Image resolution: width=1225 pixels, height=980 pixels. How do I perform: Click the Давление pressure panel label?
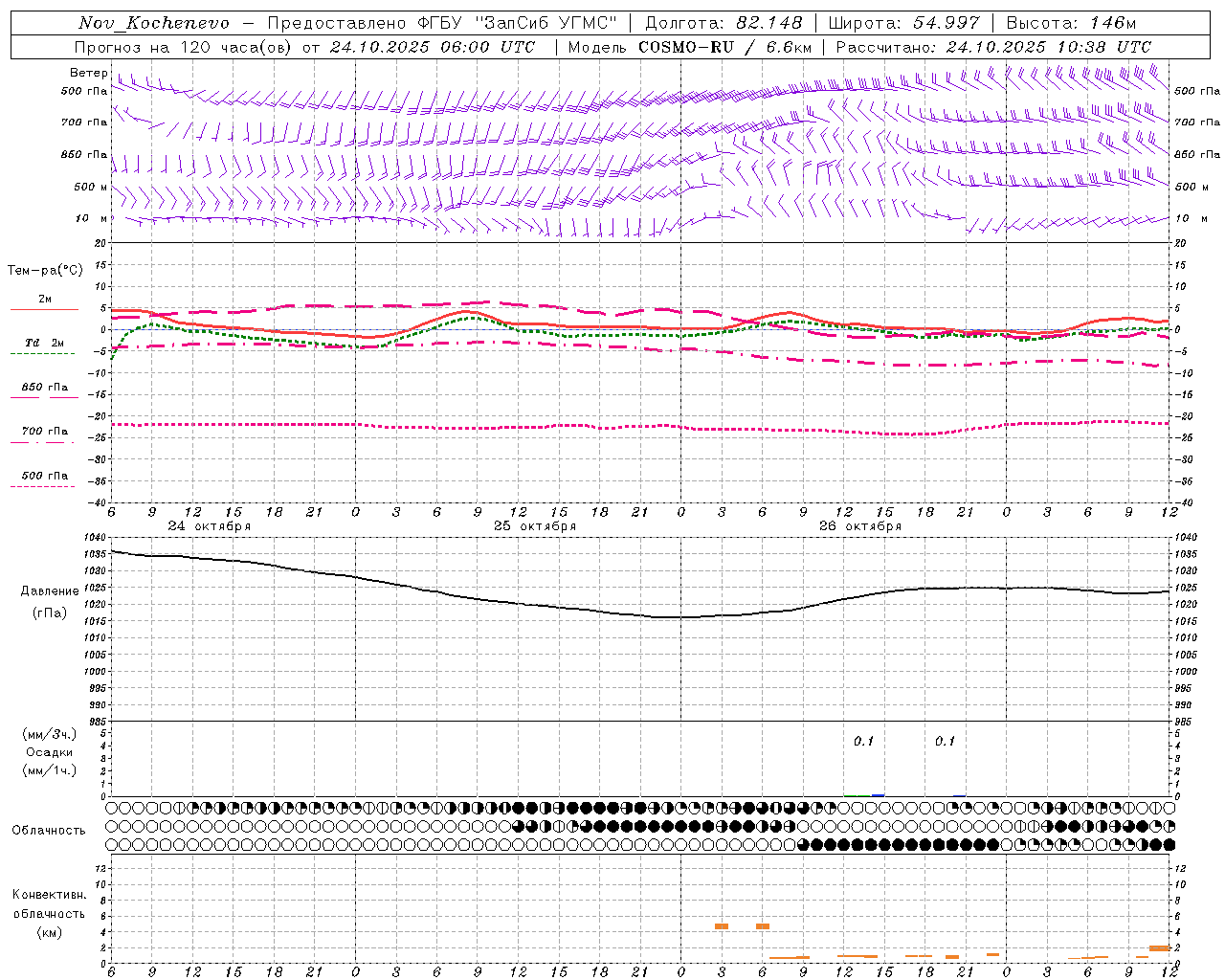[x=50, y=591]
